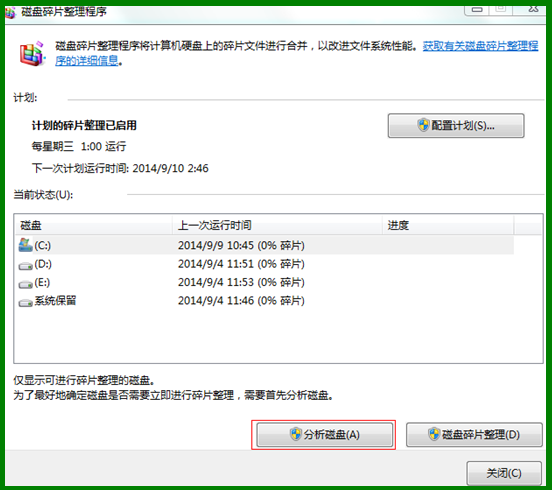Open 配置计划(S)... schedule settings
Screen dimensions: 552x490
(x=456, y=125)
